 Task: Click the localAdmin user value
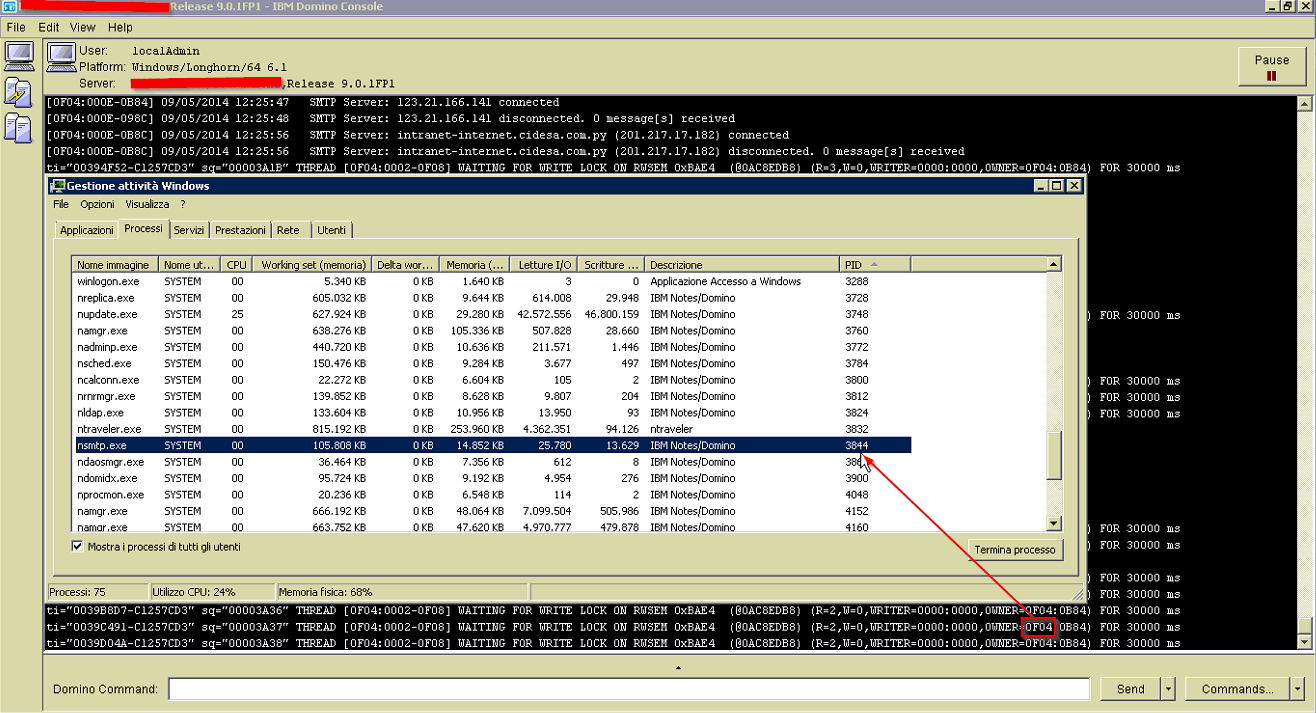pos(166,50)
